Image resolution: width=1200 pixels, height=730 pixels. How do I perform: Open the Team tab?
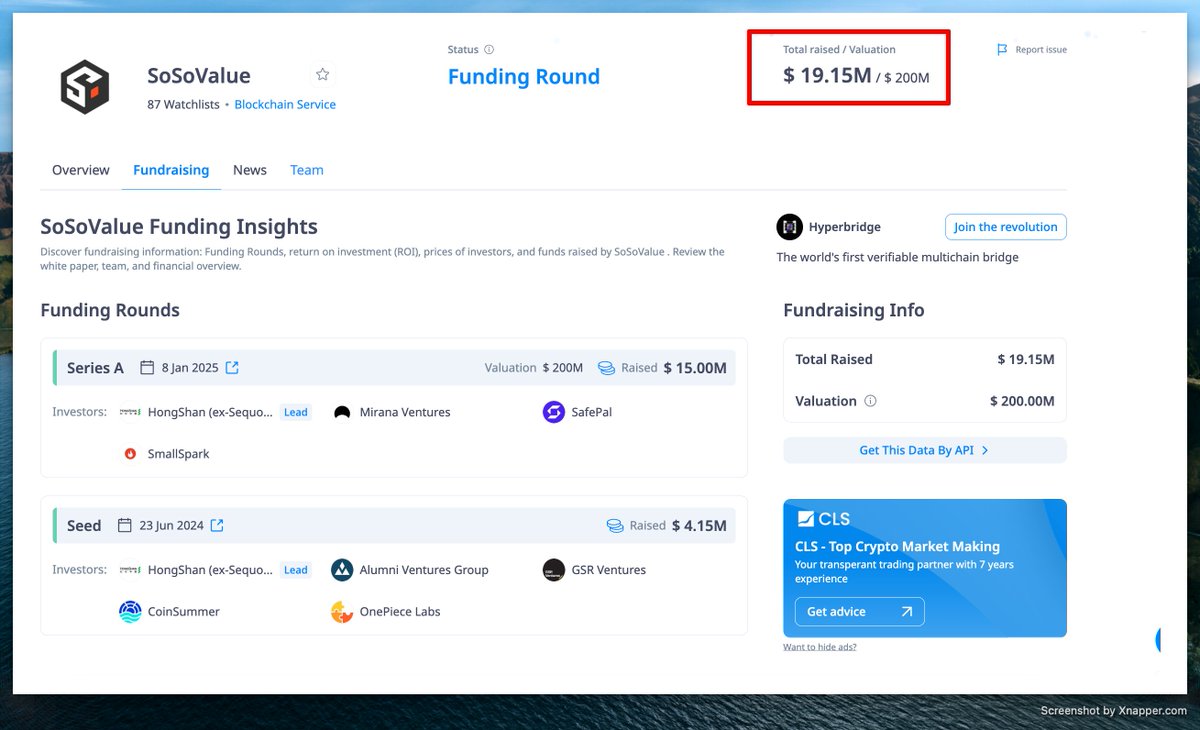307,170
